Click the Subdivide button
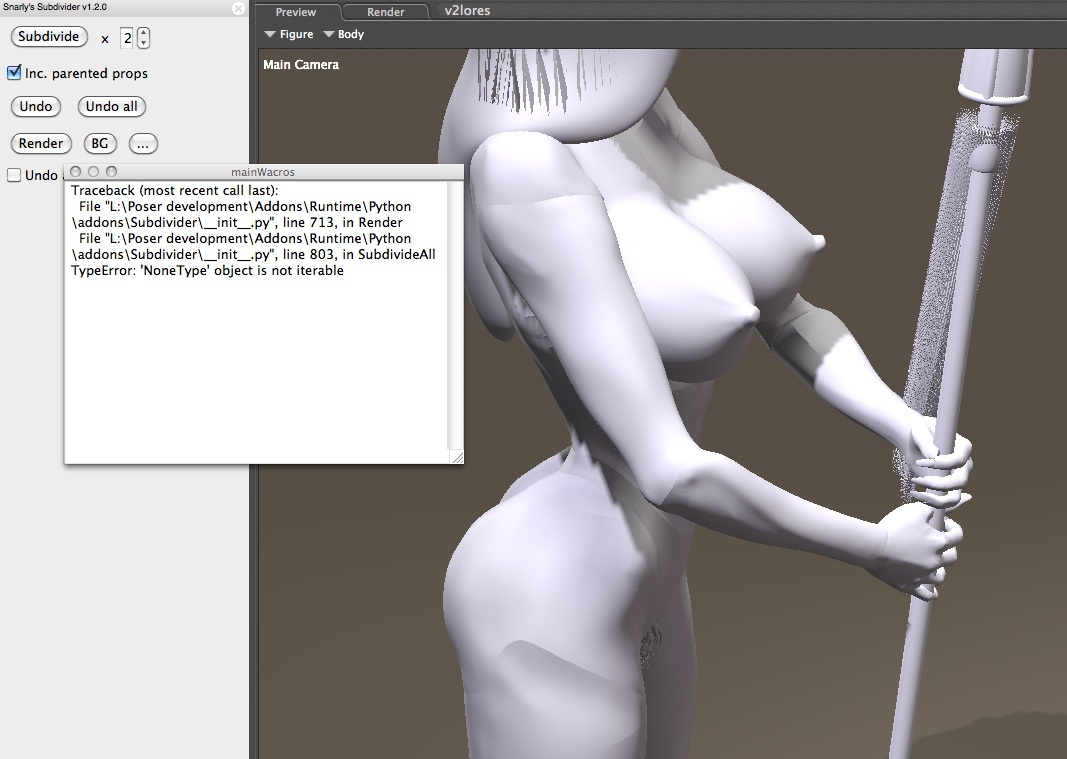This screenshot has height=759, width=1067. pyautogui.click(x=48, y=37)
